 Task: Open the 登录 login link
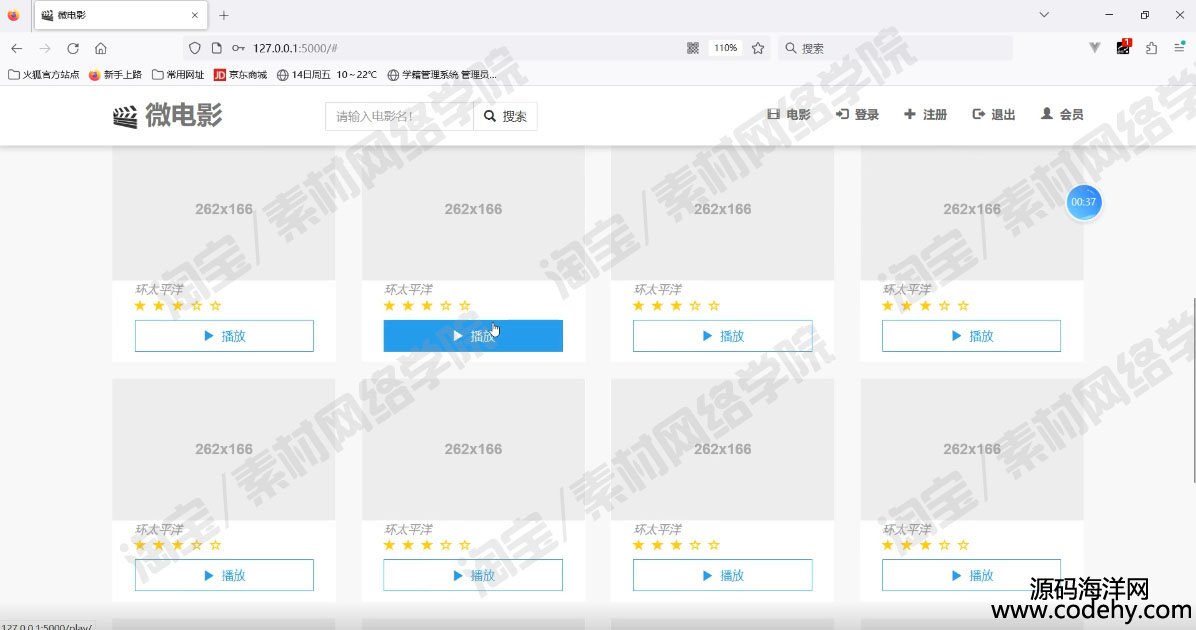(x=857, y=114)
